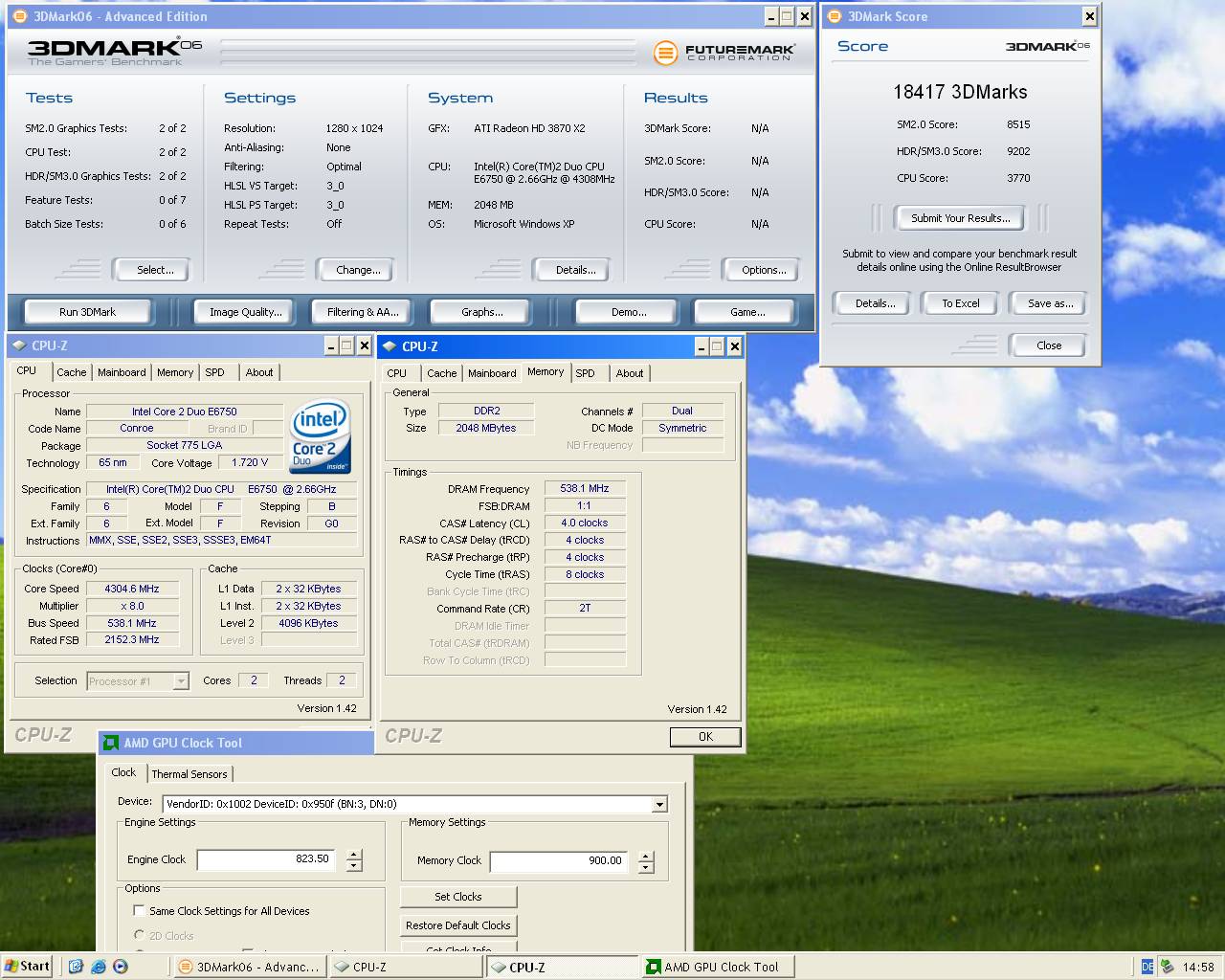The height and width of the screenshot is (980, 1225).
Task: Click OK in the CPU-Z memory window
Action: [x=705, y=737]
